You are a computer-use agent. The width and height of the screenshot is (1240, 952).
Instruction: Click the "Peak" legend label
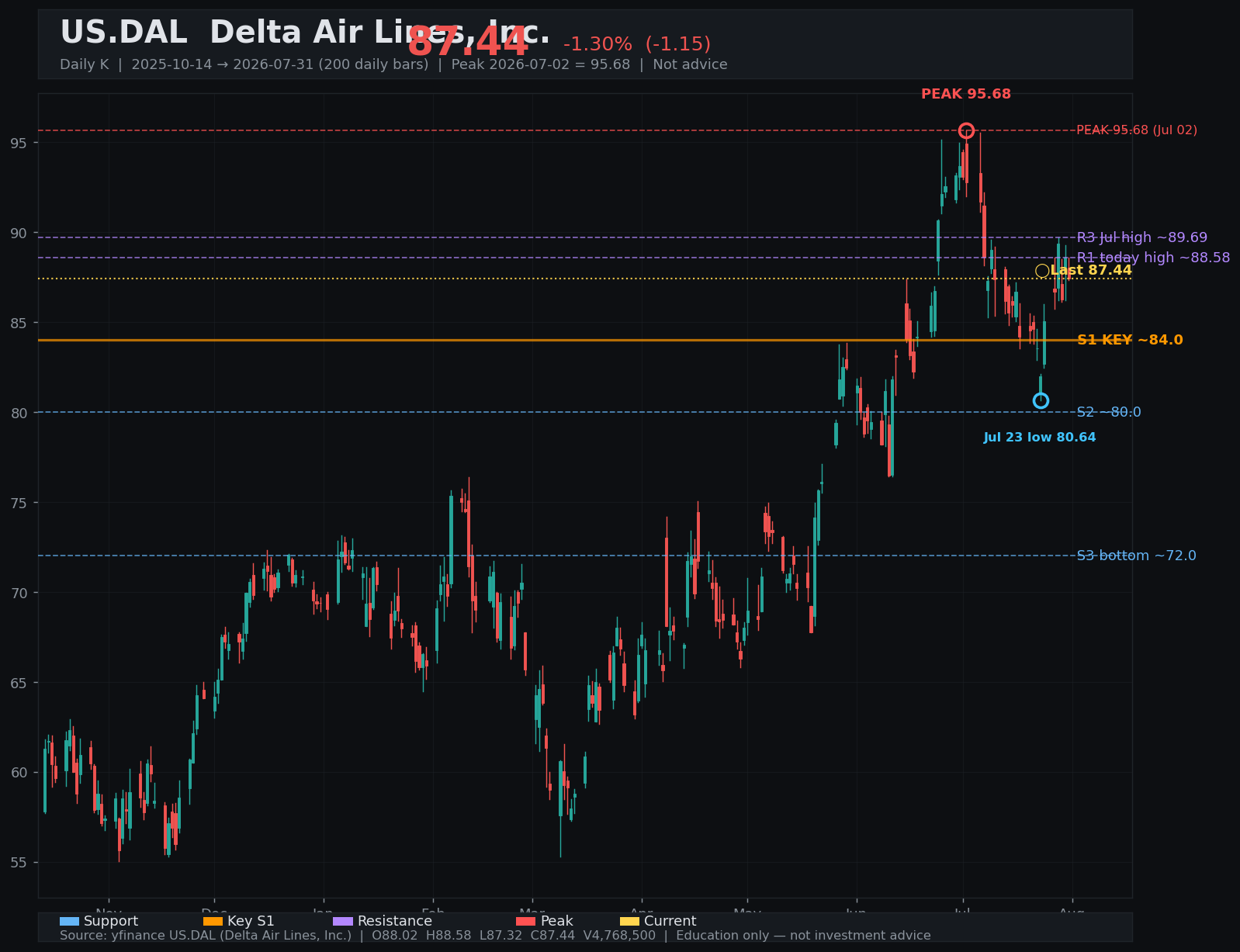tap(557, 921)
